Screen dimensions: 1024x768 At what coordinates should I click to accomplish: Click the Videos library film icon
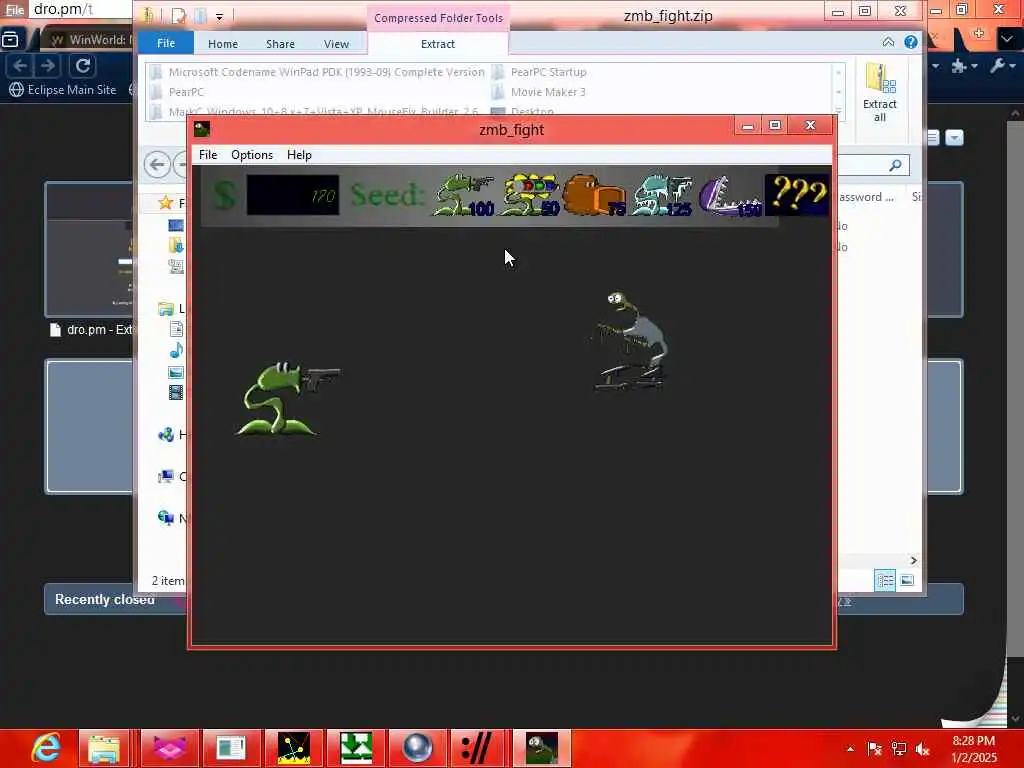pyautogui.click(x=176, y=392)
